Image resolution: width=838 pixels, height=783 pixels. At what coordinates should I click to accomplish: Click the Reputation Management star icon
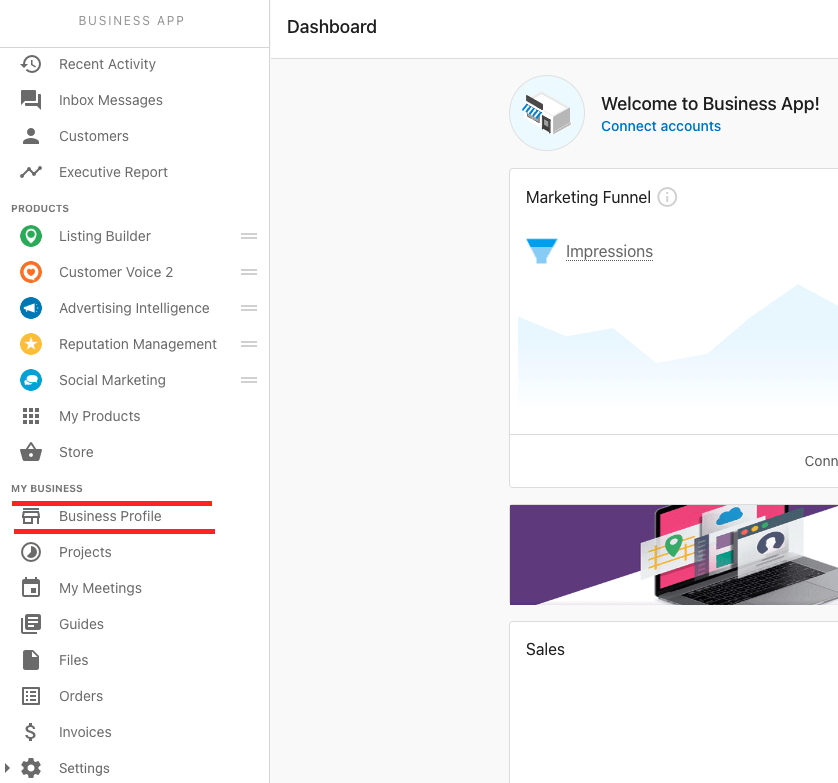(31, 344)
